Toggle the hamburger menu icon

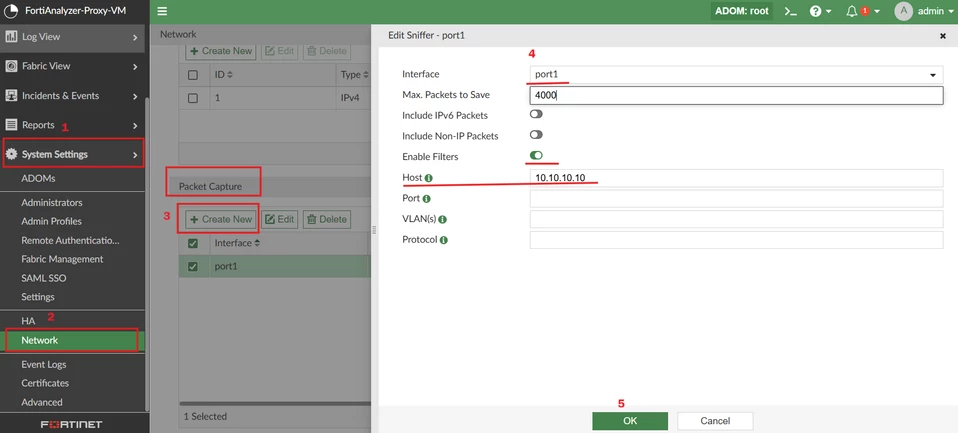click(163, 11)
